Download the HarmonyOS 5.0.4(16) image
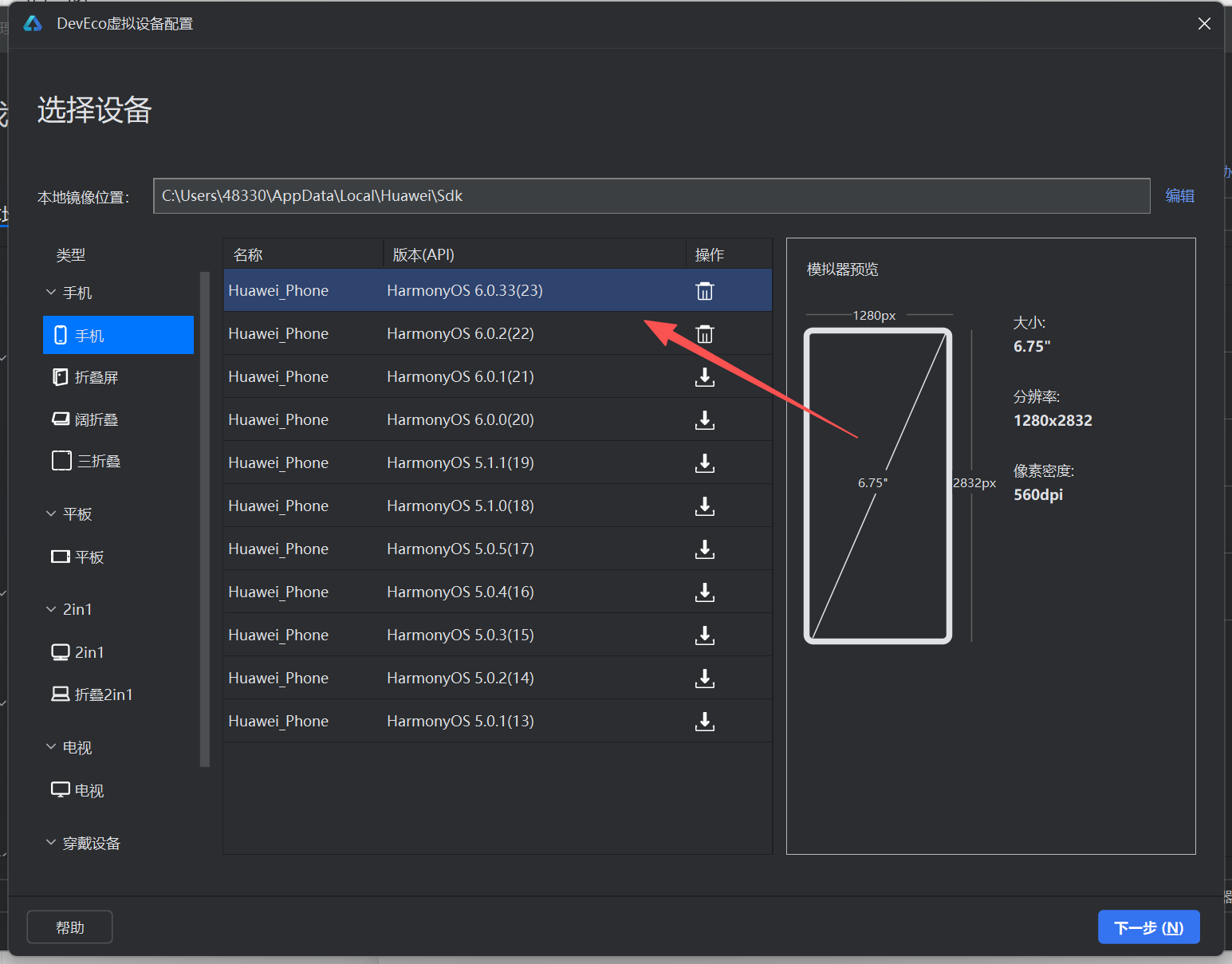The width and height of the screenshot is (1232, 964). point(705,592)
